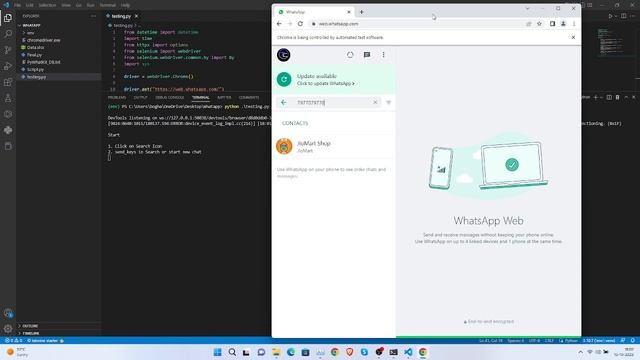Click the WhatsApp profile avatar
This screenshot has height=360, width=640.
click(284, 55)
